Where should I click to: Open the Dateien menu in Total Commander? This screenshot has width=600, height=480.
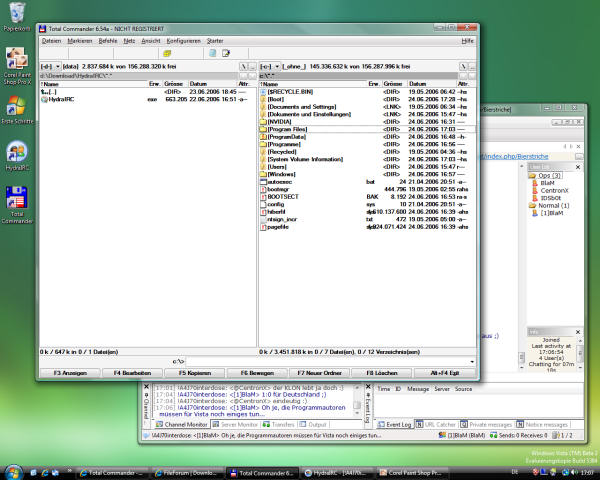pos(51,41)
